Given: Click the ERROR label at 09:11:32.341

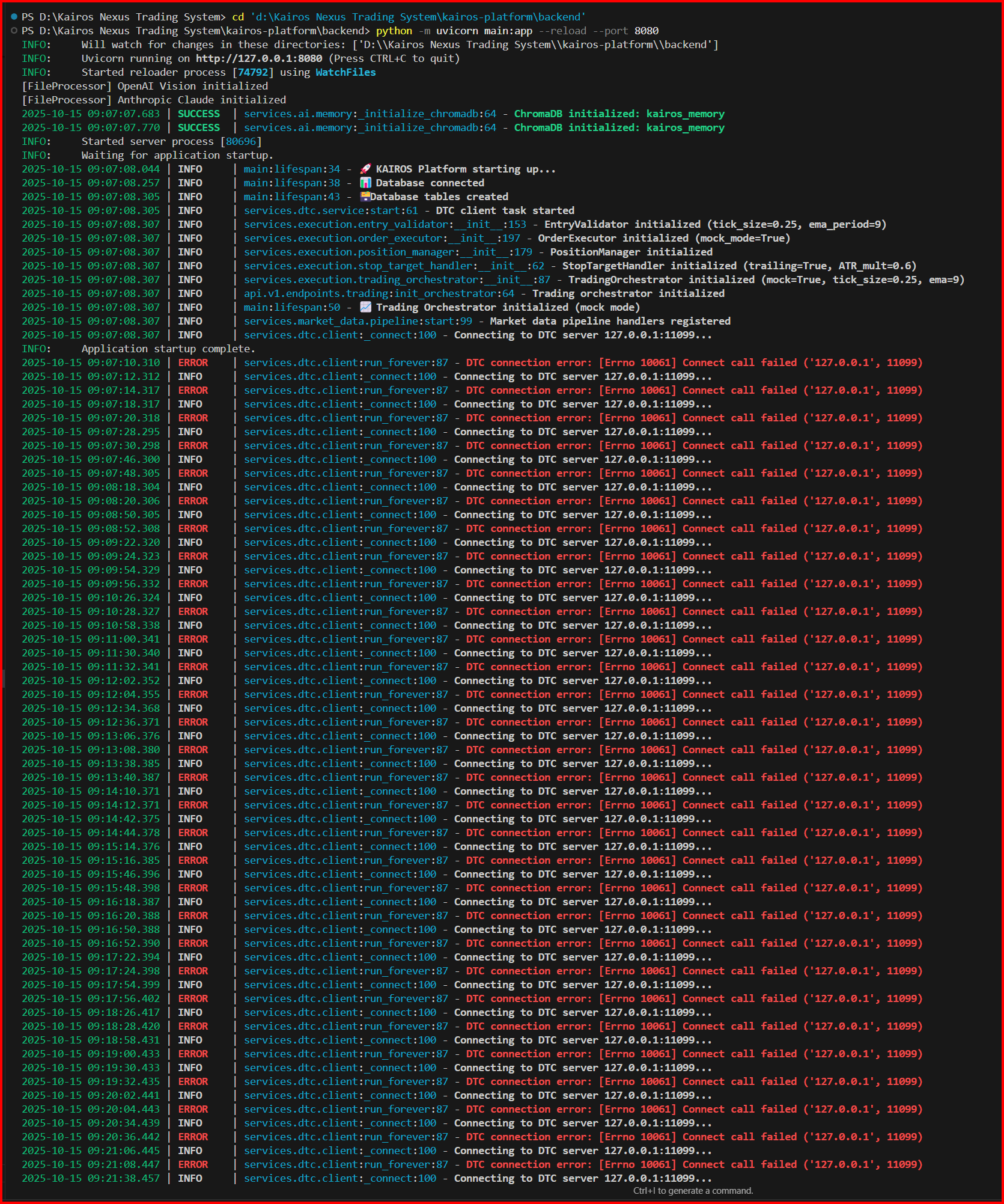Looking at the screenshot, I should tap(193, 667).
